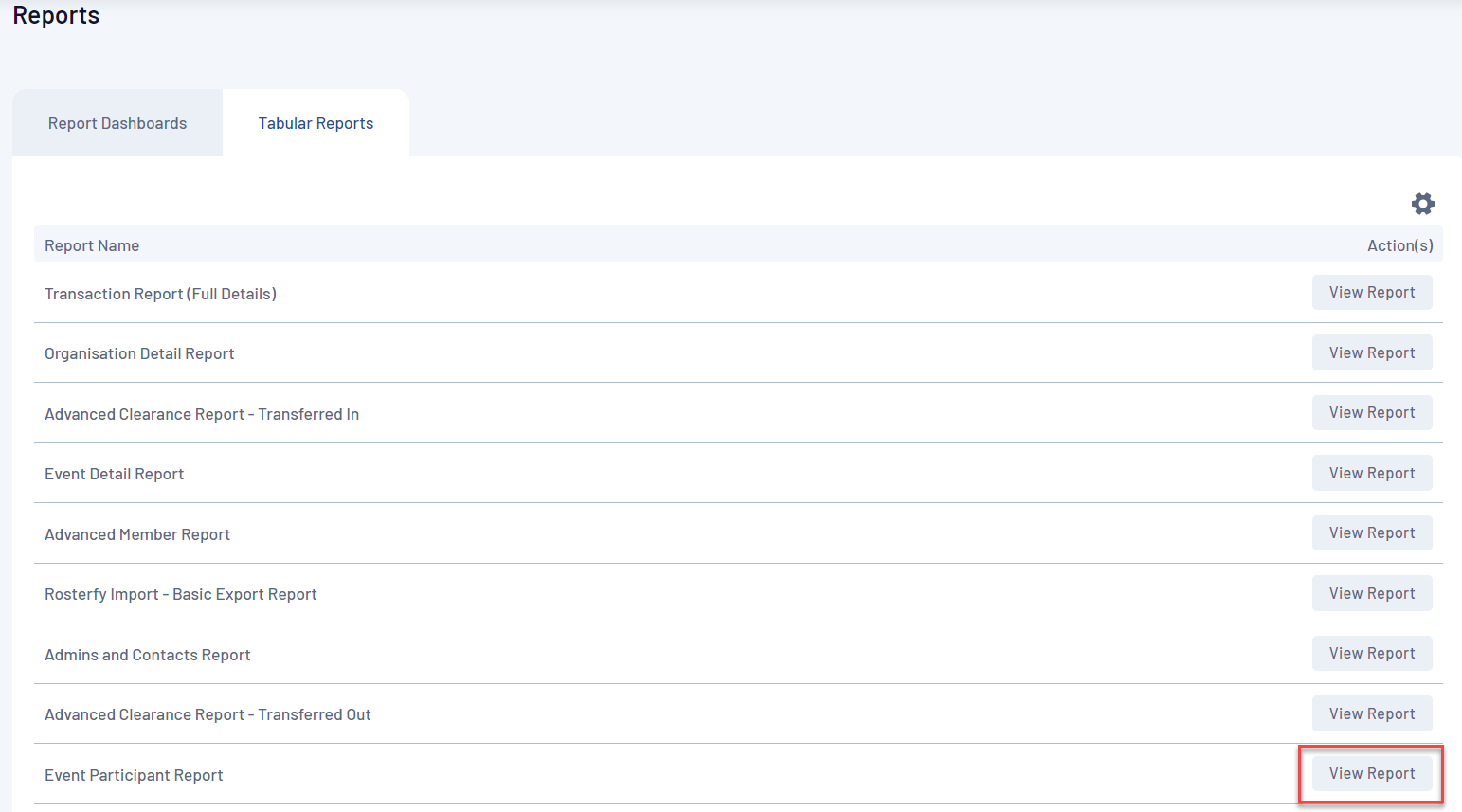1462x812 pixels.
Task: View the Rosterfy Import Basic Export Report
Action: coord(1372,593)
